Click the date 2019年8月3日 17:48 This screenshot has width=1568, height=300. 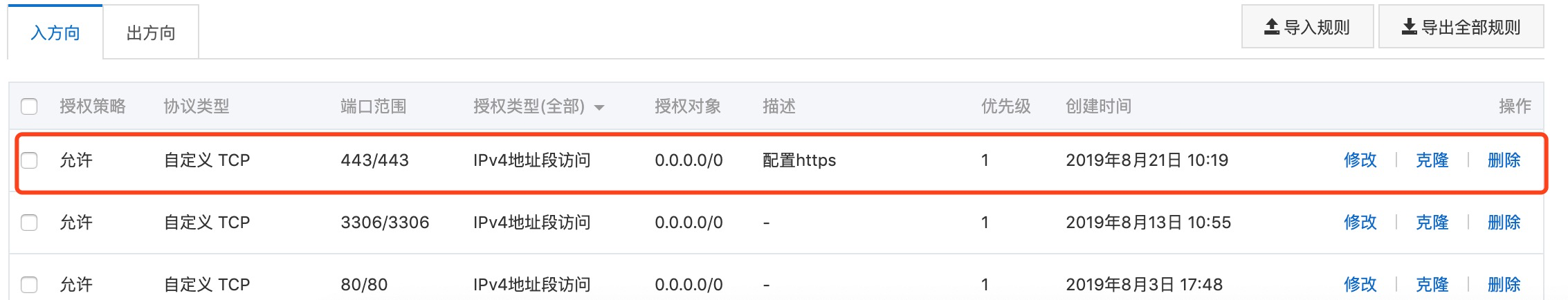click(1144, 284)
